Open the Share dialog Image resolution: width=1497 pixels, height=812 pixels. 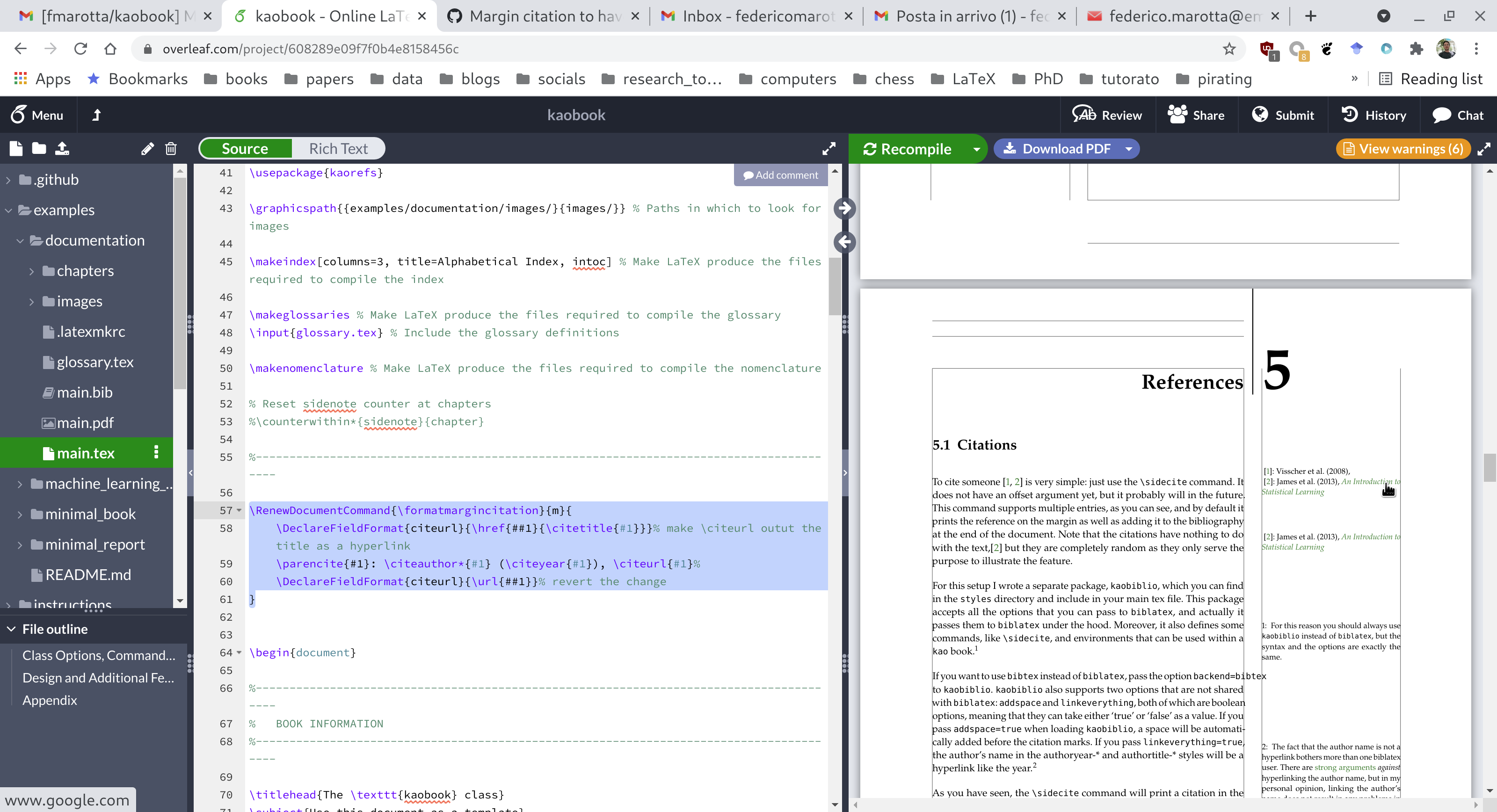pos(1197,115)
